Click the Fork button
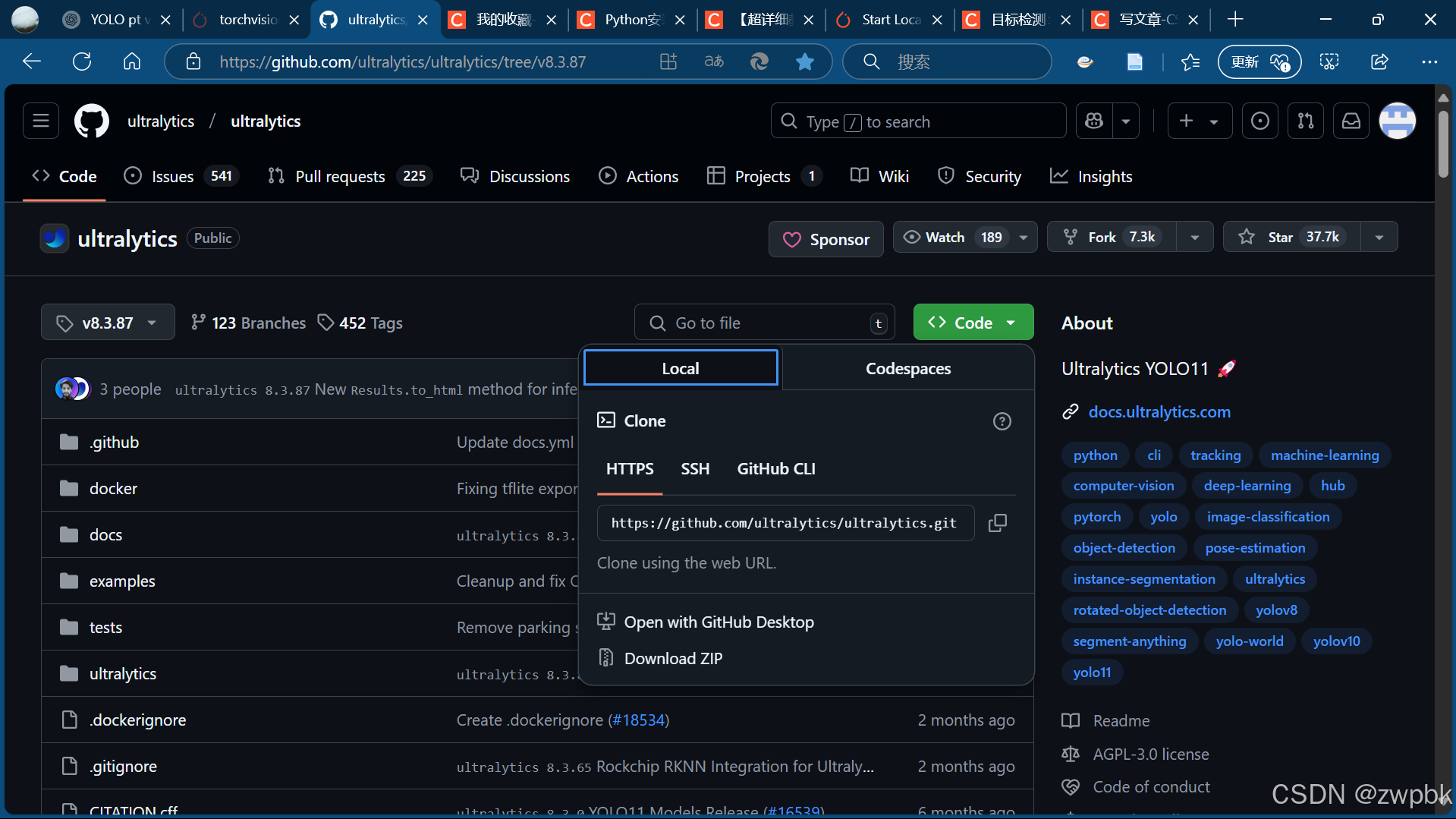The width and height of the screenshot is (1456, 819). click(x=1112, y=238)
